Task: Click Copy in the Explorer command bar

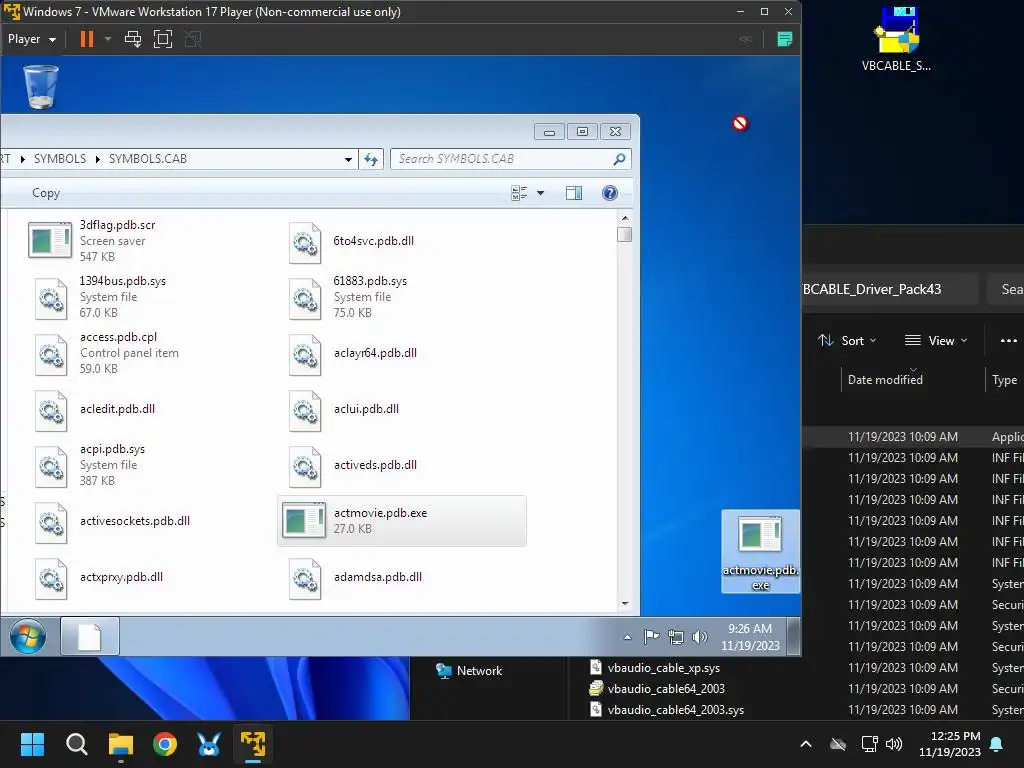Action: pyautogui.click(x=46, y=193)
